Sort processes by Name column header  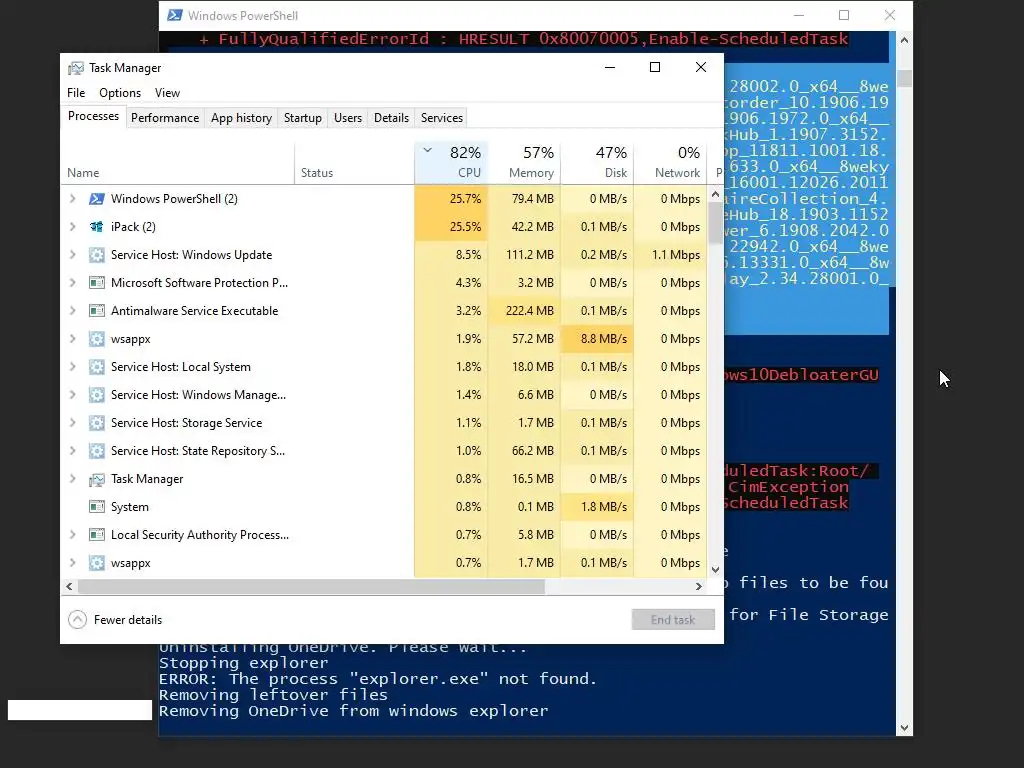click(178, 162)
